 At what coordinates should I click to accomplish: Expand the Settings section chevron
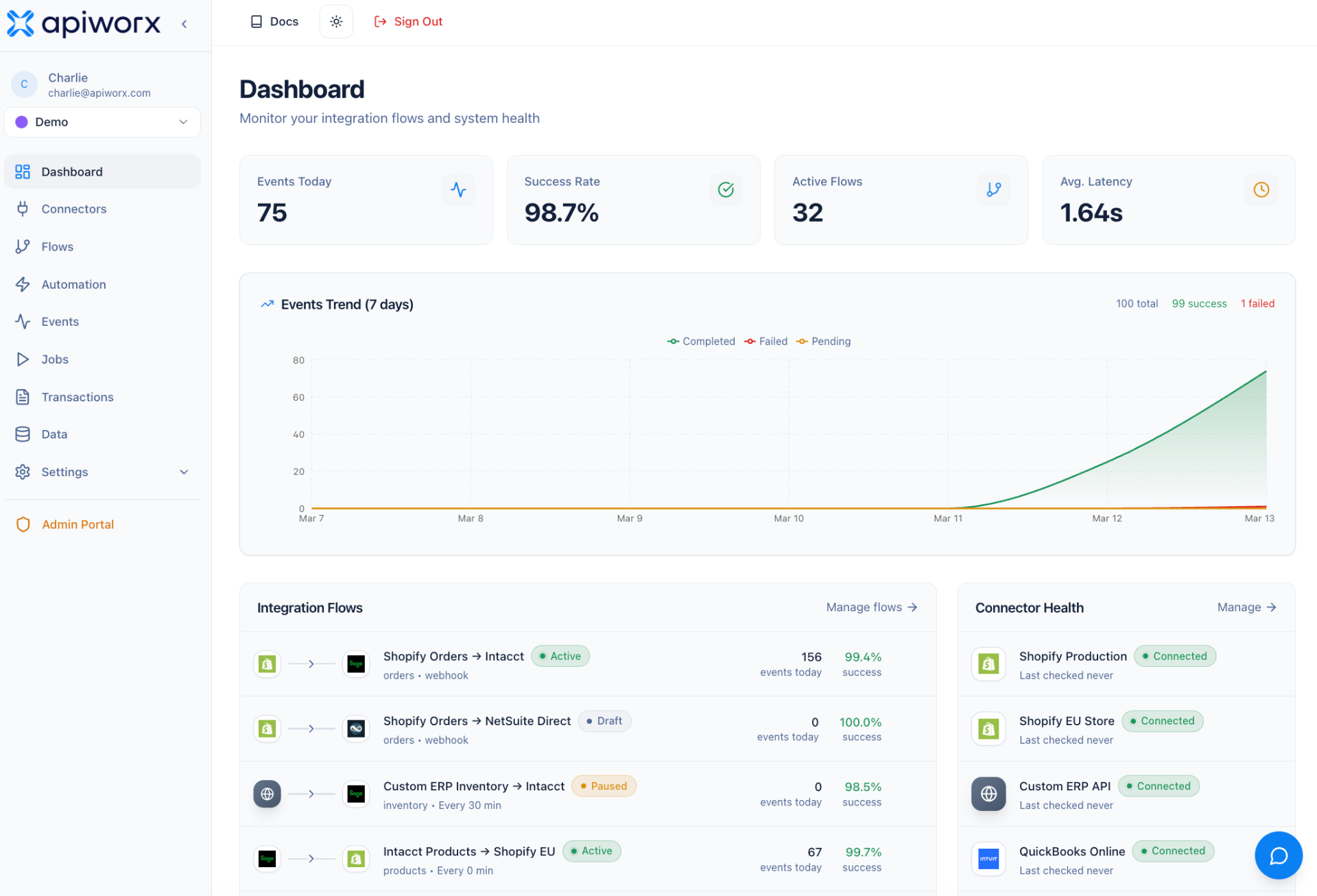[x=183, y=472]
